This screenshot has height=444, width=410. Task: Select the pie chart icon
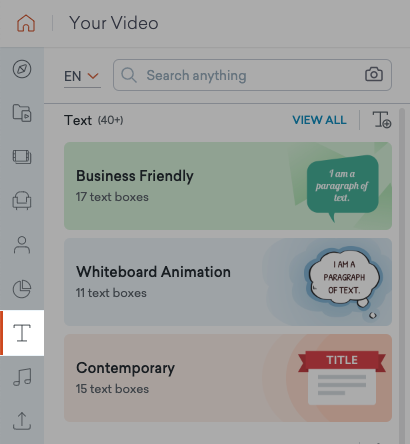[x=22, y=289]
